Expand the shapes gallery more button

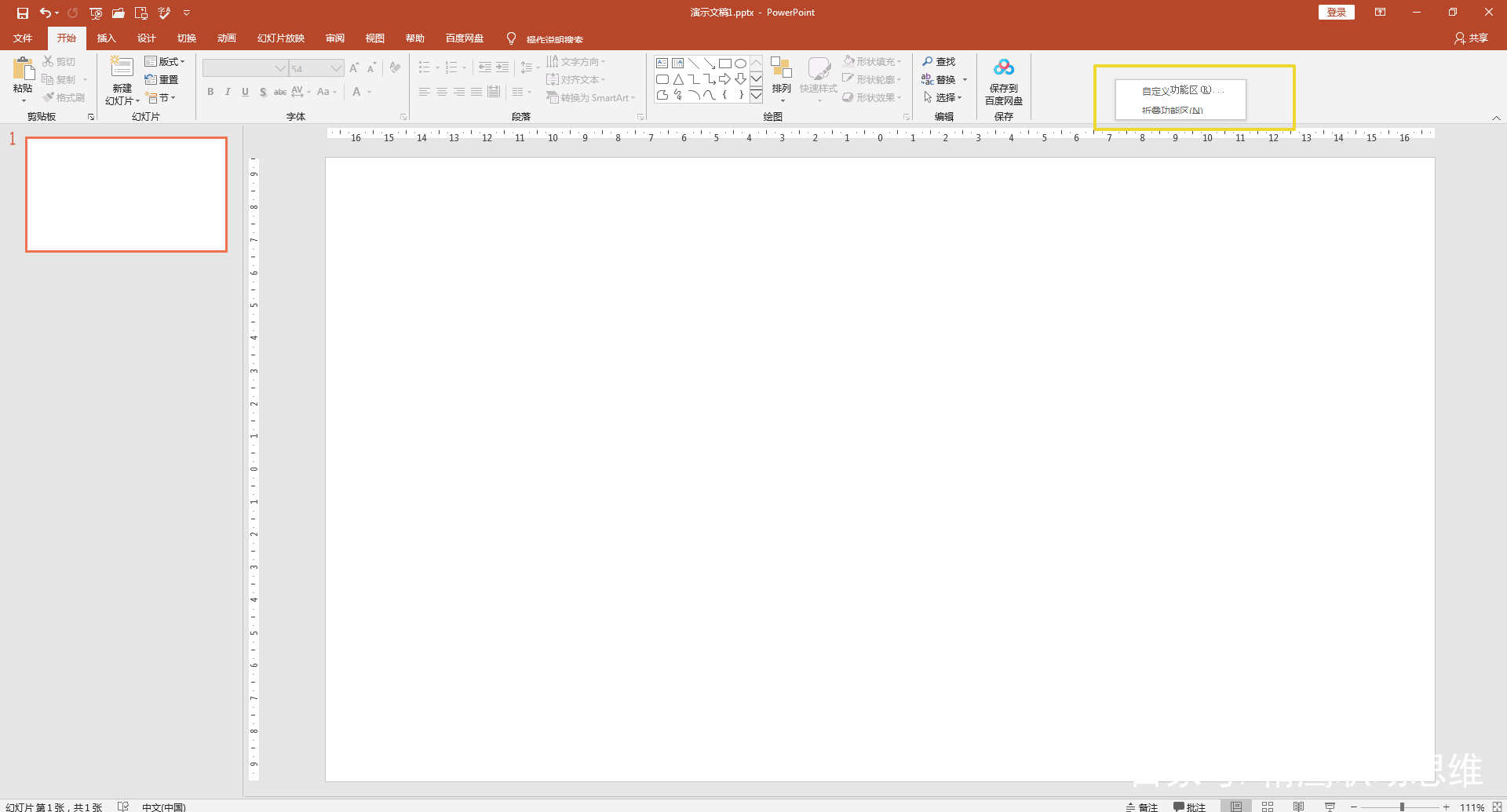coord(756,96)
